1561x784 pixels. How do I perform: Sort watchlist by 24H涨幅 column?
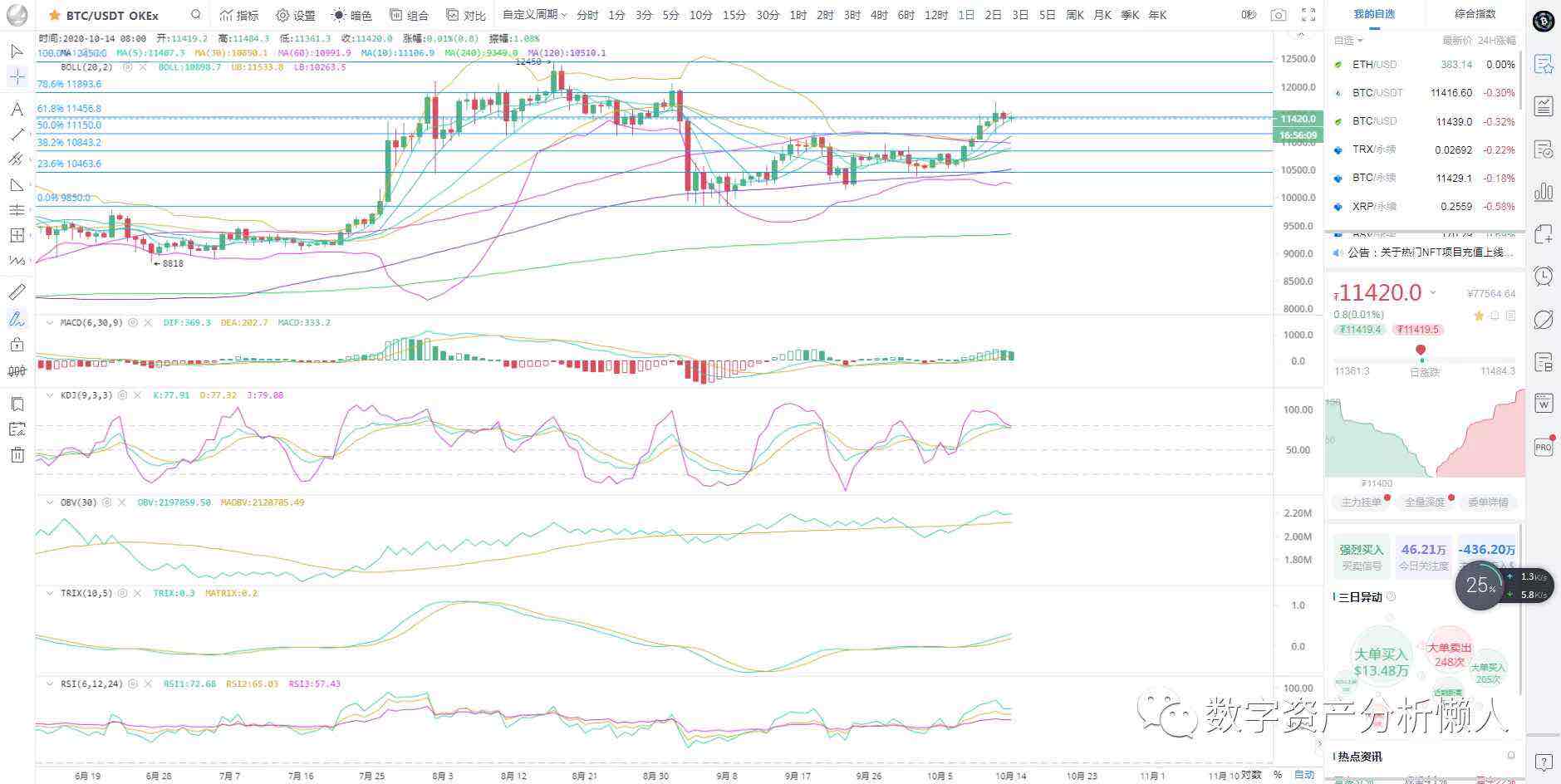tap(1499, 40)
